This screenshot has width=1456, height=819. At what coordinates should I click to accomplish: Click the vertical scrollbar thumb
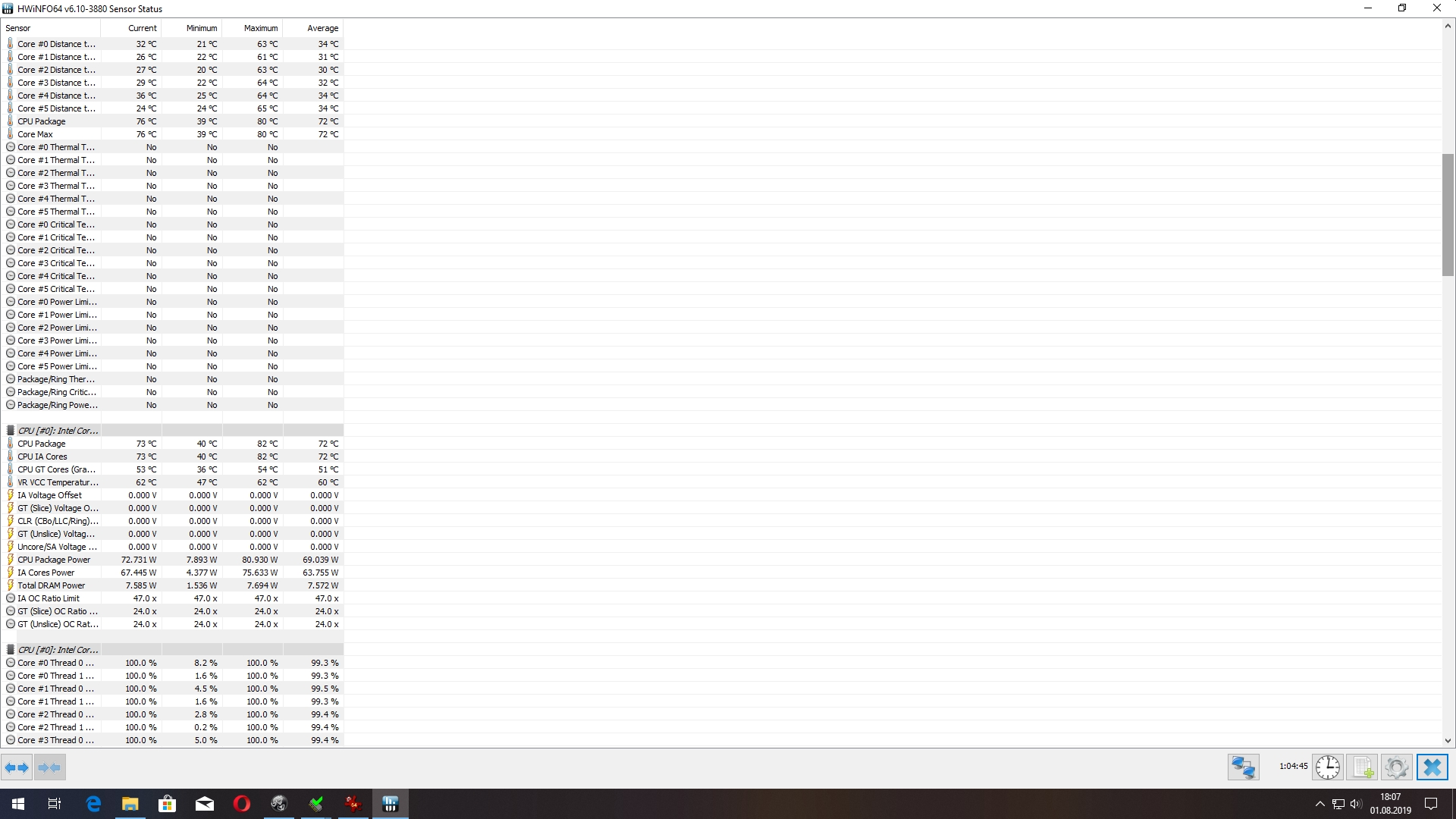(1448, 215)
